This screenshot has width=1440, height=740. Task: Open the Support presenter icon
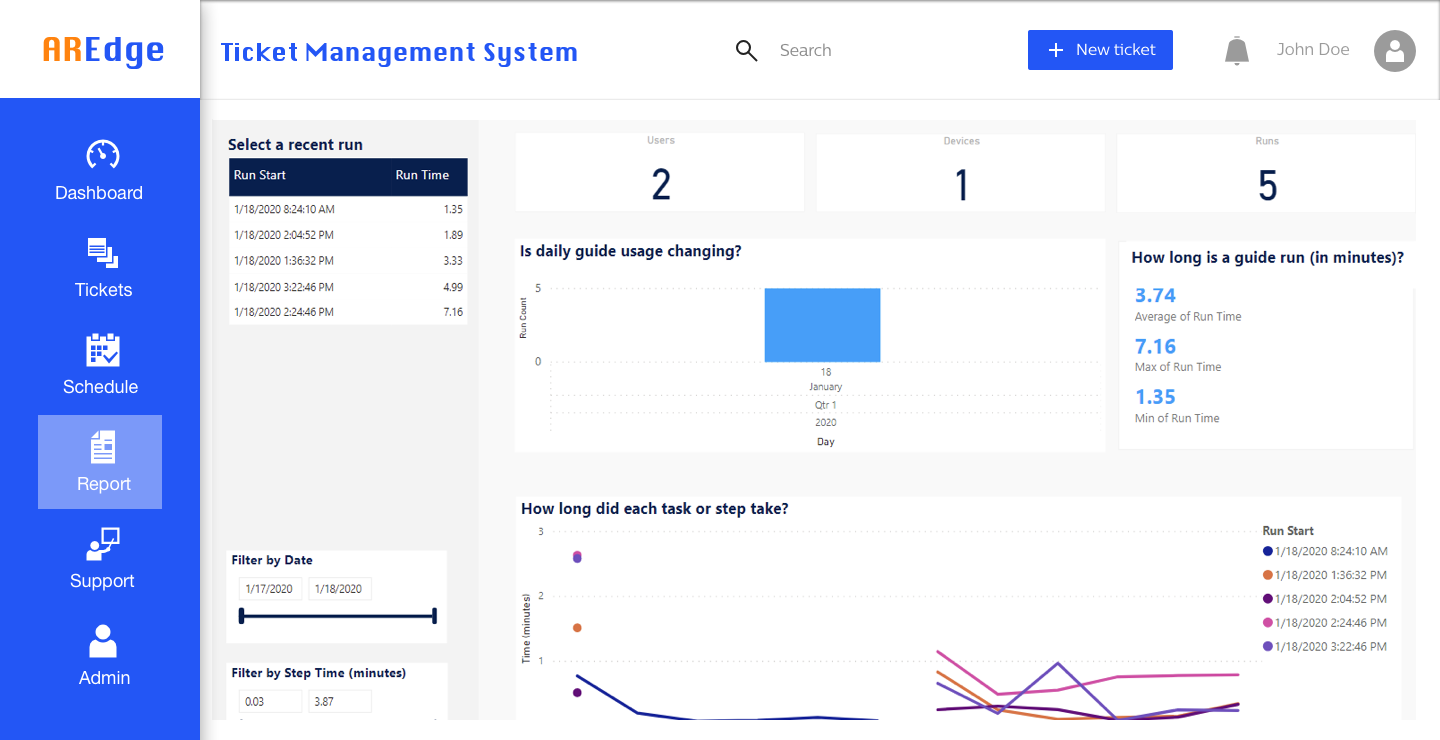coord(102,544)
